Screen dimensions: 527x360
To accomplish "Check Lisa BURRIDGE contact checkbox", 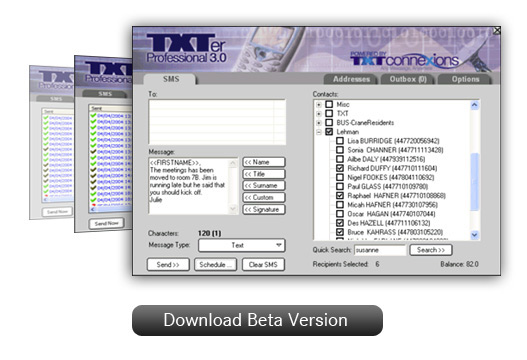I will pos(340,141).
